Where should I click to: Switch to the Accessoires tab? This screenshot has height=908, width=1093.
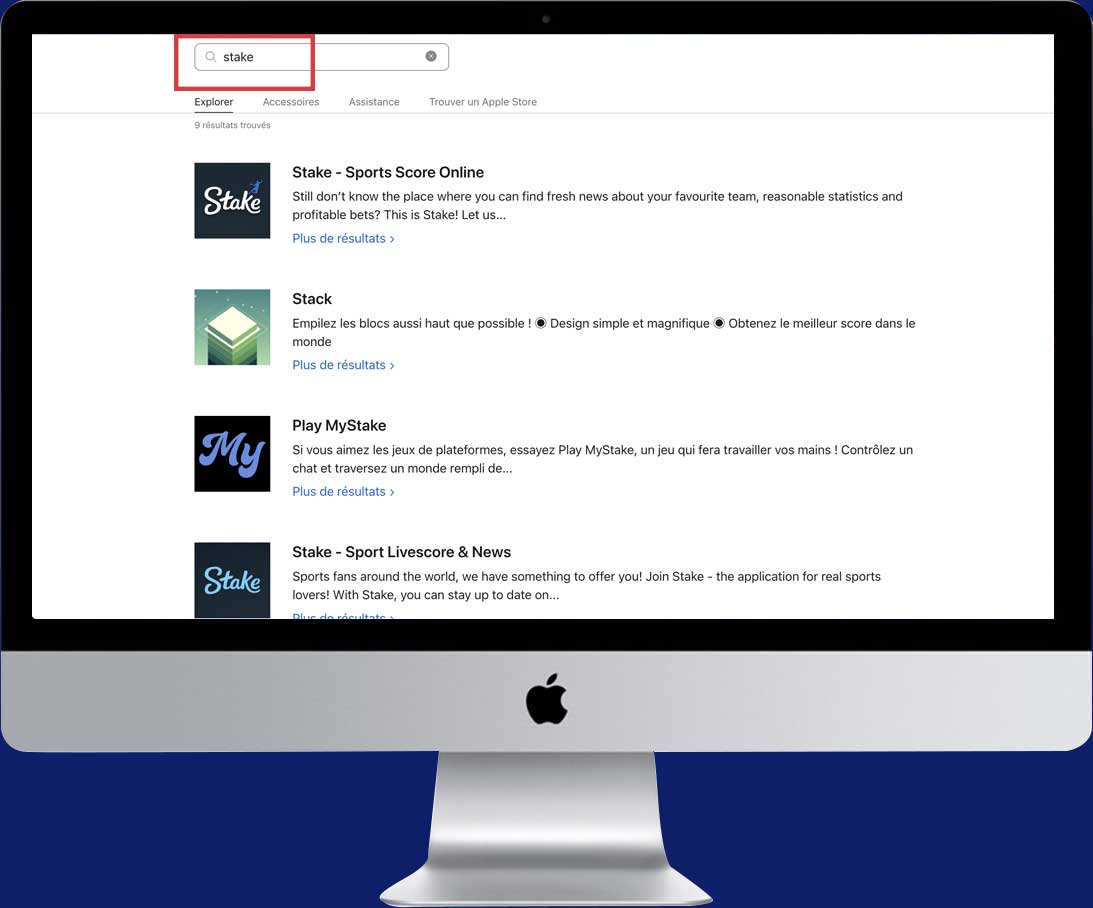click(291, 102)
